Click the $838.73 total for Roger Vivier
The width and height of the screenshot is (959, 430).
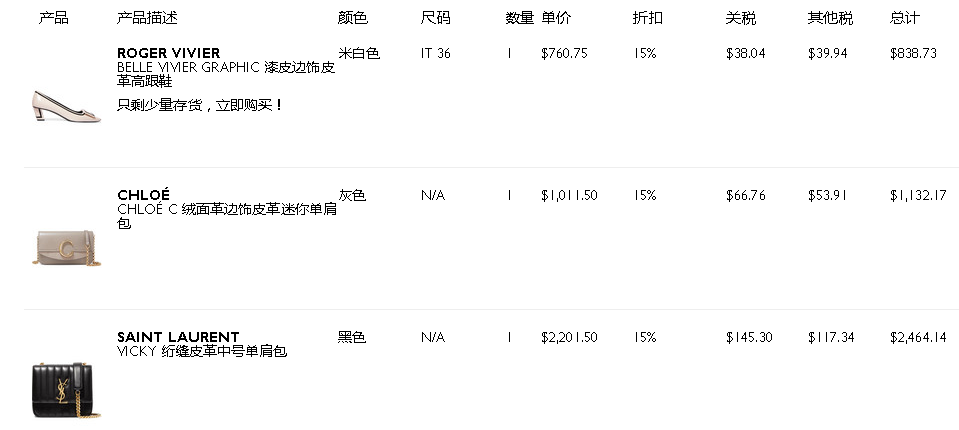[913, 53]
